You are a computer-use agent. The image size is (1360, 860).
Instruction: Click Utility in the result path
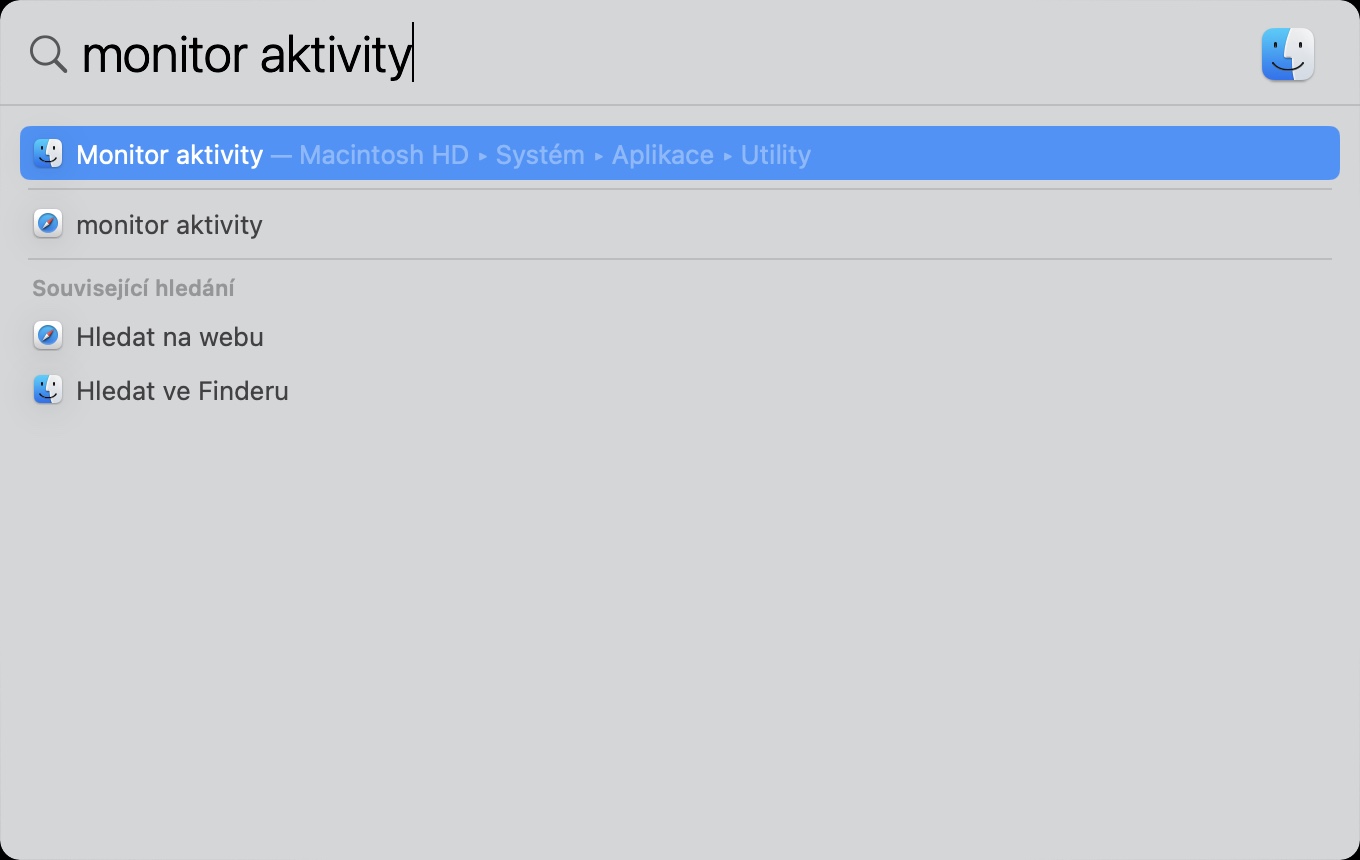[775, 155]
